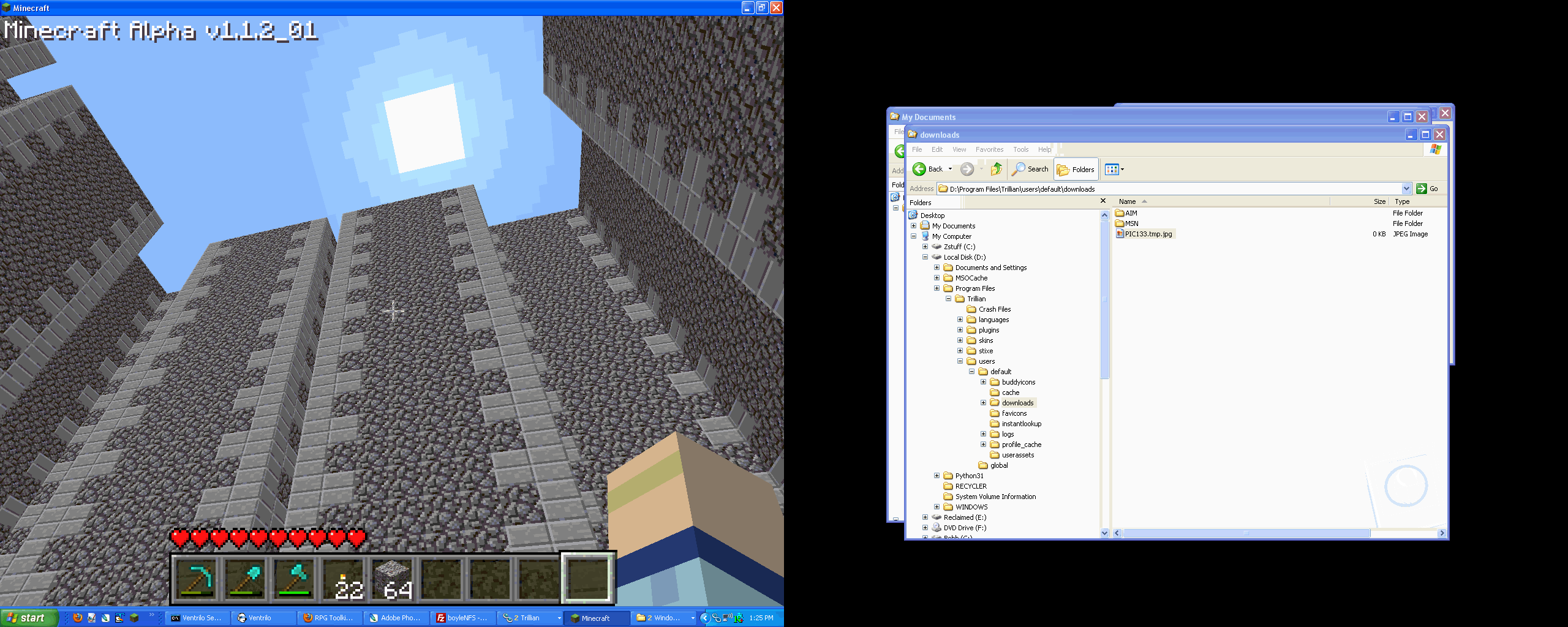Open the address bar dropdown arrow
The width and height of the screenshot is (1568, 627).
click(x=1406, y=189)
